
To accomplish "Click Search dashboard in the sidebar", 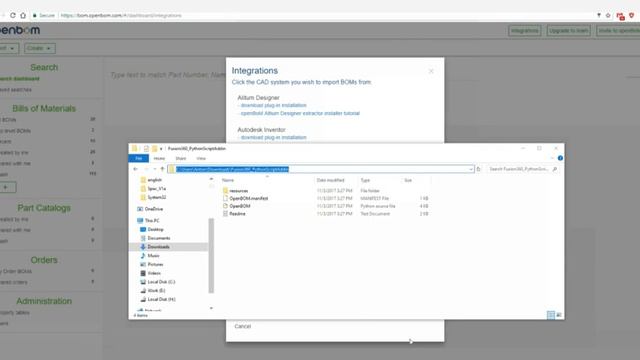I will (x=20, y=79).
